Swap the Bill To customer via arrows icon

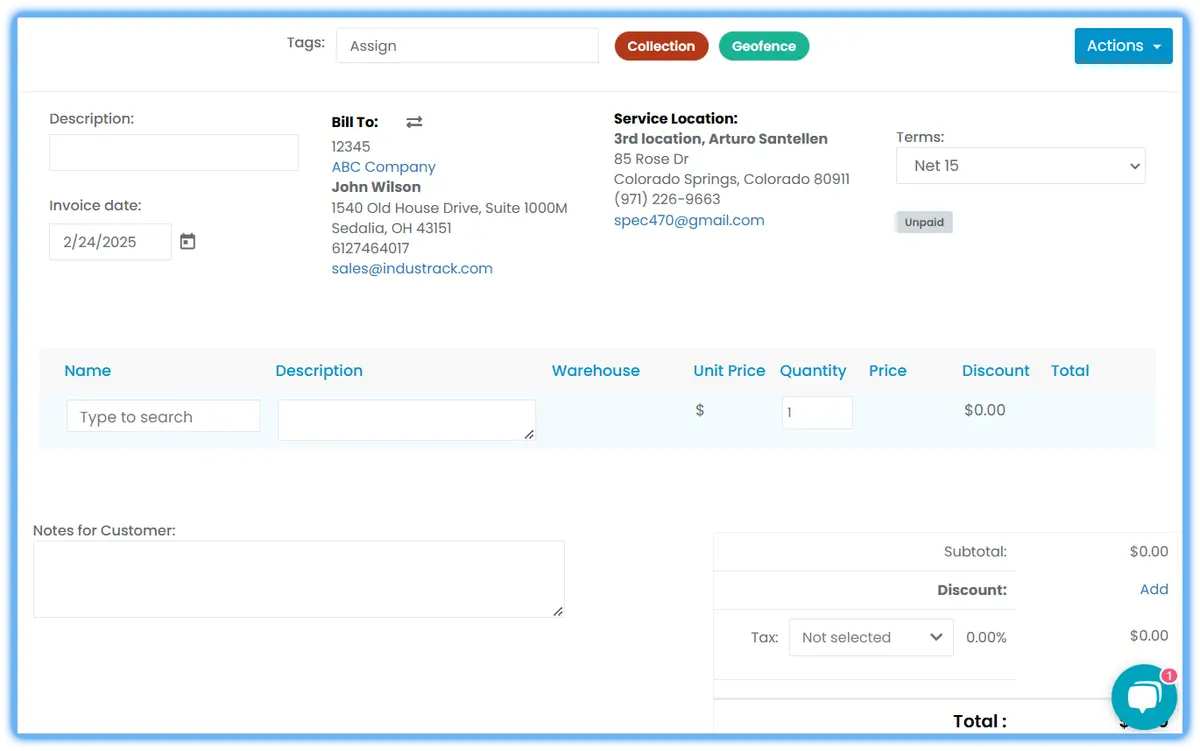click(x=414, y=122)
